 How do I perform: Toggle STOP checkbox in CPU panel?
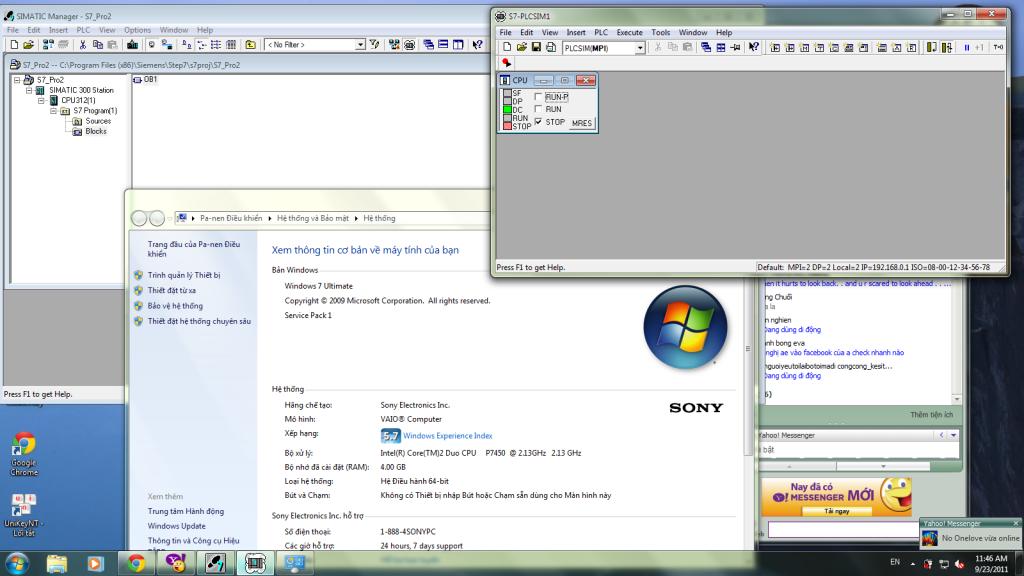coord(539,121)
